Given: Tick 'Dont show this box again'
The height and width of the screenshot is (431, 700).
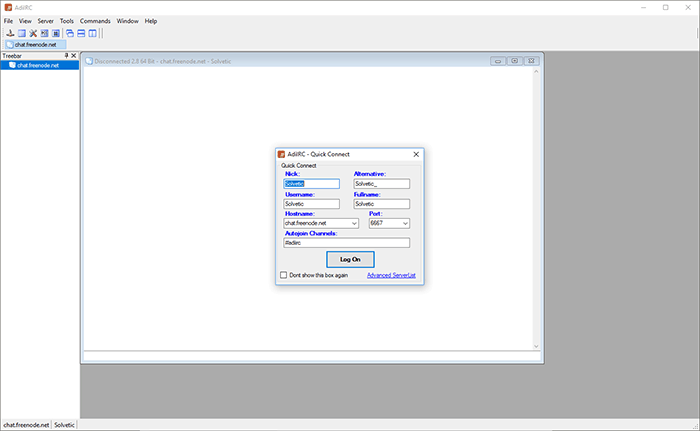Looking at the screenshot, I should (283, 275).
